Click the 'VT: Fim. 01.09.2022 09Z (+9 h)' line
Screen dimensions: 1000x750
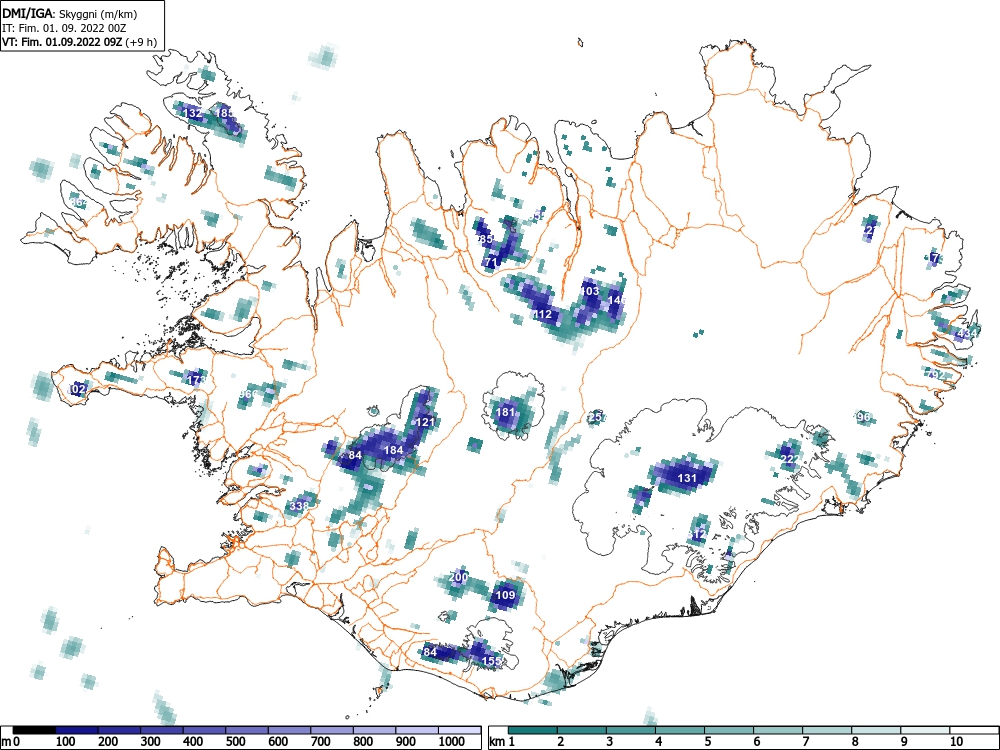coord(79,42)
